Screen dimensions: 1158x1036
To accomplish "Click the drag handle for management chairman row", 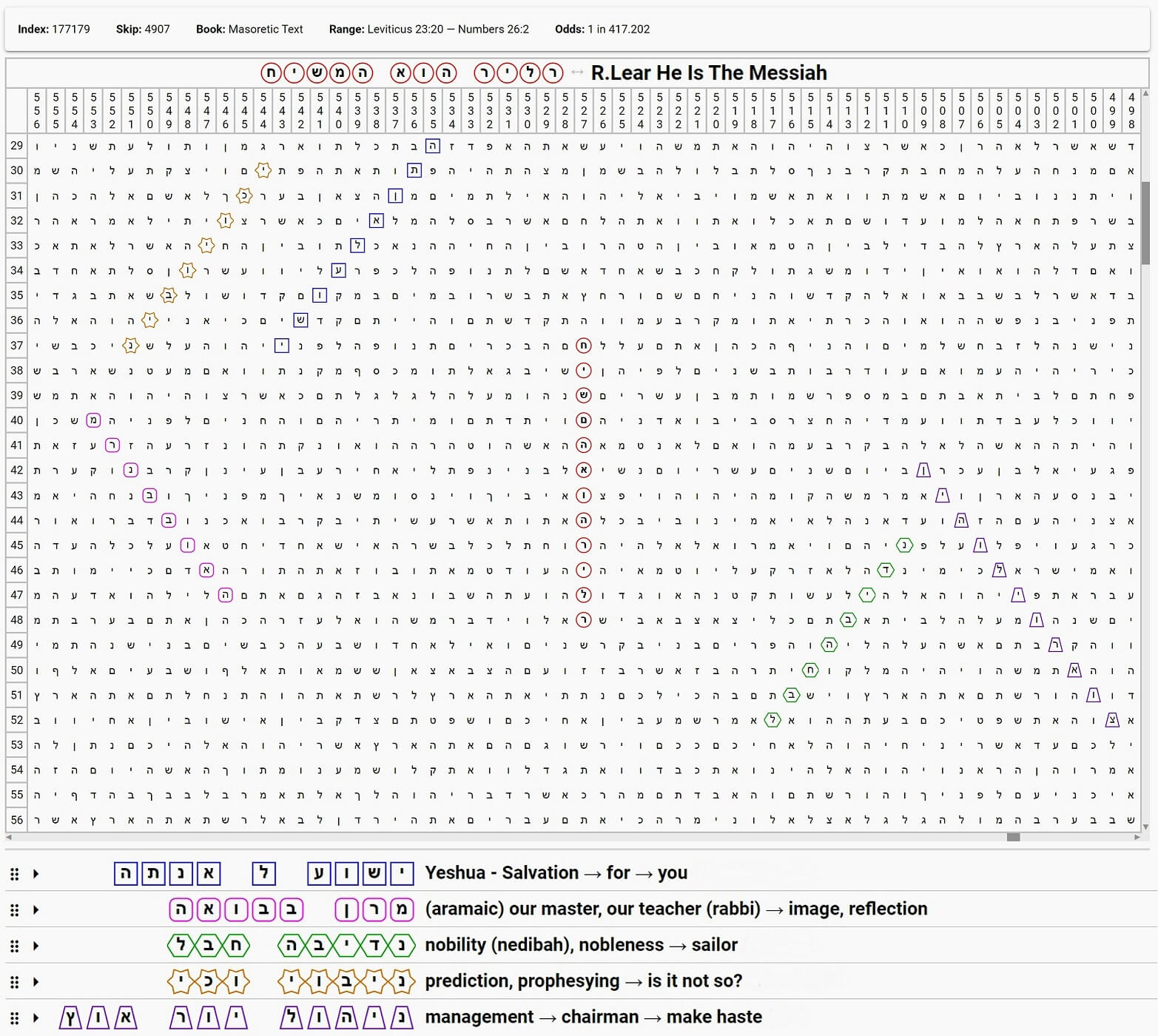I will (x=14, y=1017).
